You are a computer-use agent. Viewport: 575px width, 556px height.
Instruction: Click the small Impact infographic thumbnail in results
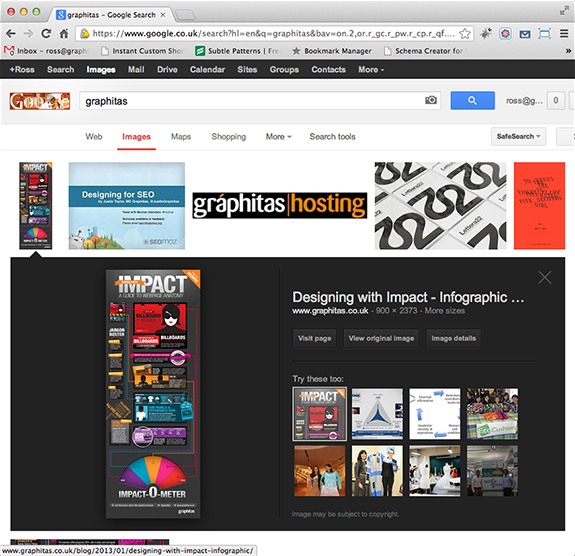pos(36,206)
